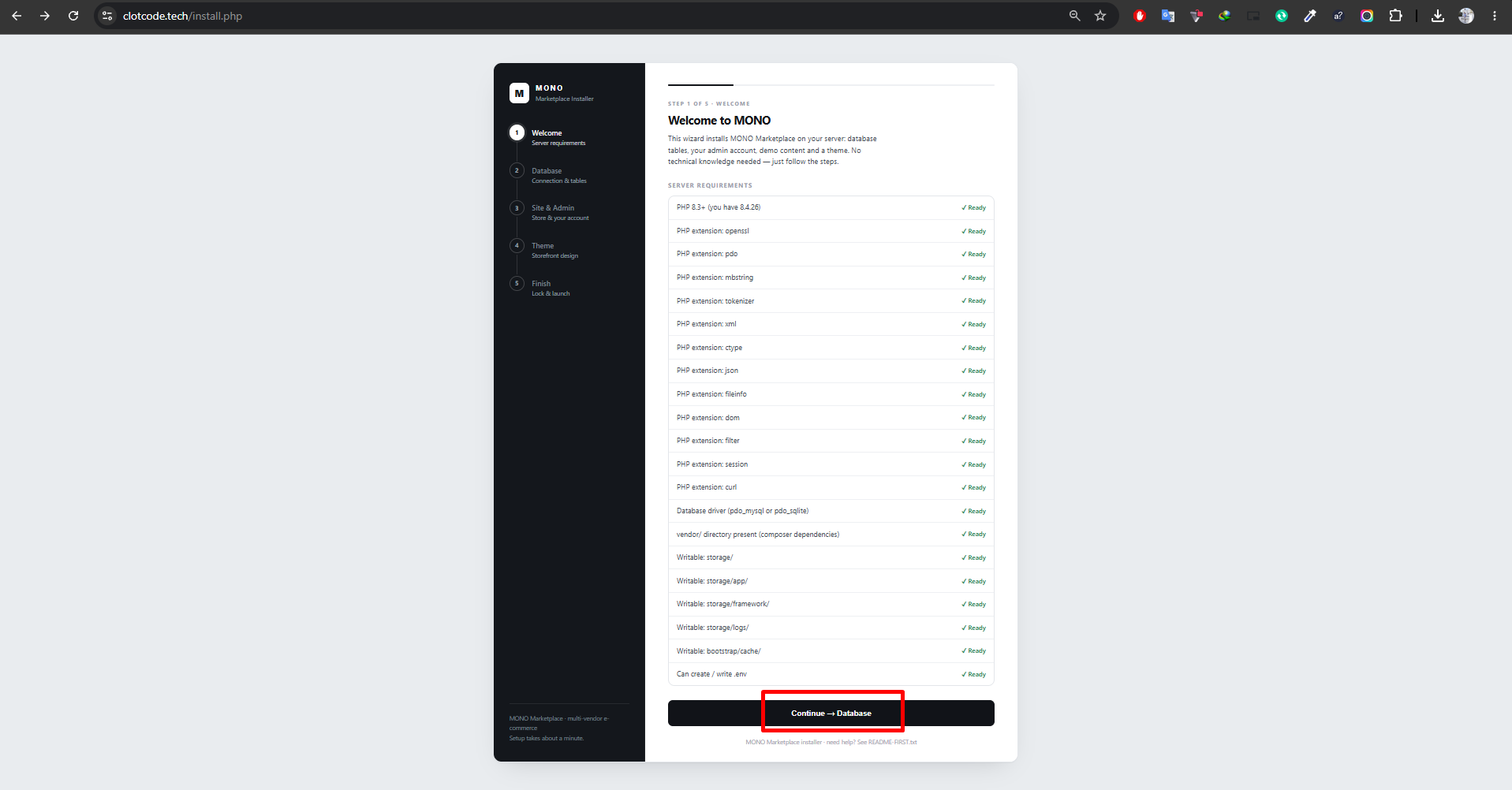Screen dimensions: 1512x790
Task: Click the Lock & launch subtitle
Action: pyautogui.click(x=551, y=294)
